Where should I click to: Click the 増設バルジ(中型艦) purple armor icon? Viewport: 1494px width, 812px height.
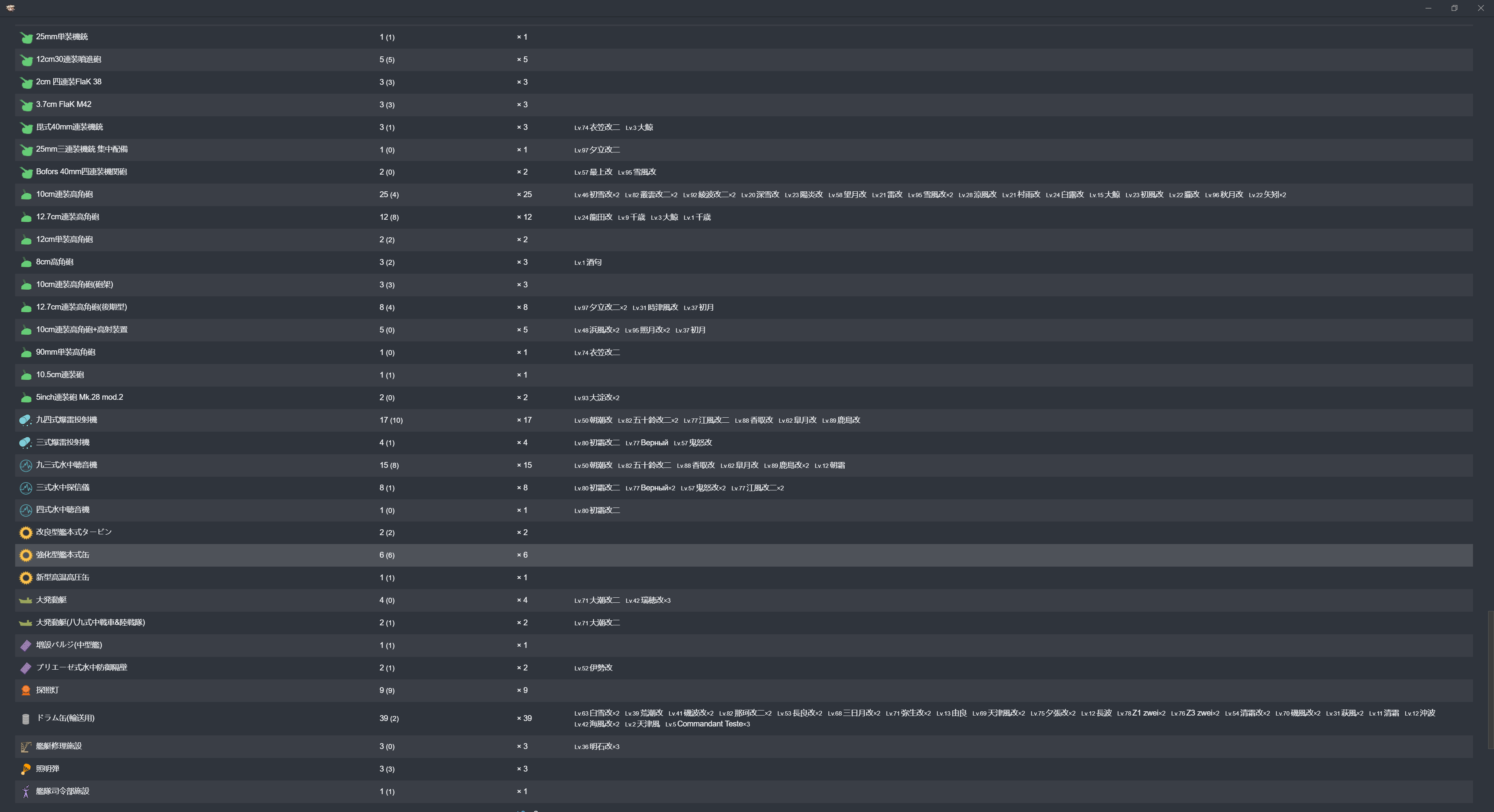(x=26, y=646)
